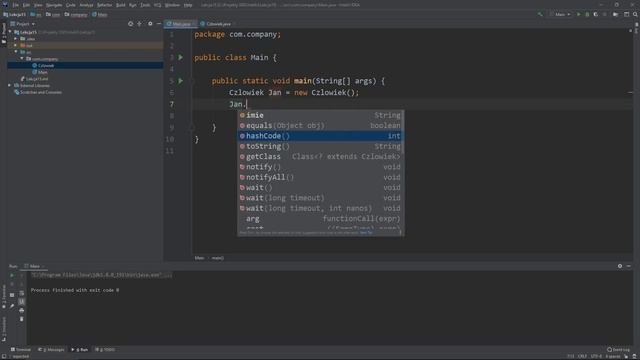Open the Run tool window tab
640x360 pixels.
point(80,349)
